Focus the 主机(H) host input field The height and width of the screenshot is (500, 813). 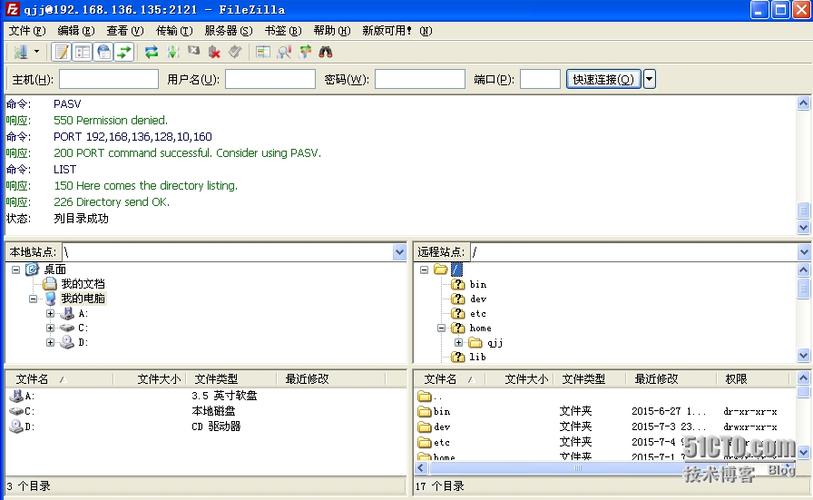109,79
